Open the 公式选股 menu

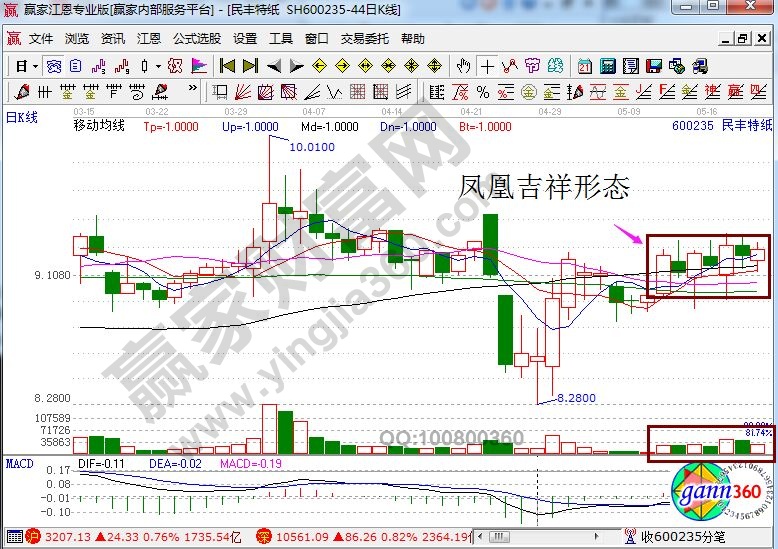pyautogui.click(x=196, y=39)
